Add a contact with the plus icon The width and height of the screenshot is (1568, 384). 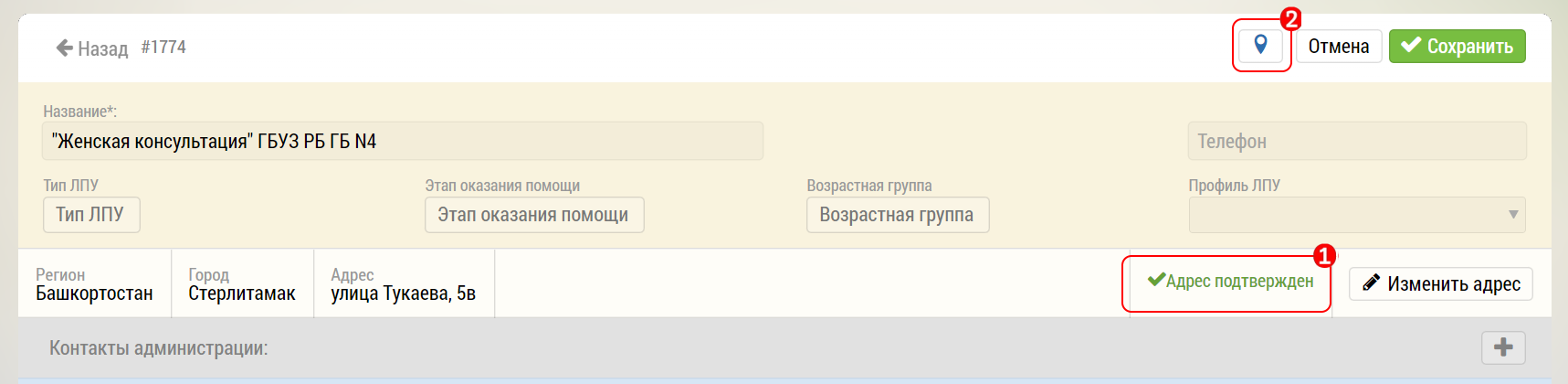coord(1503,347)
